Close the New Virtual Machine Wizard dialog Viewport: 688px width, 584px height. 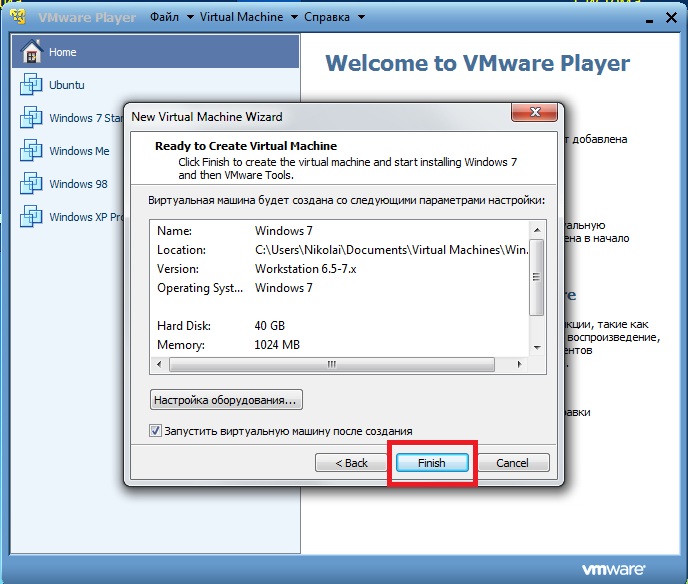pyautogui.click(x=534, y=112)
